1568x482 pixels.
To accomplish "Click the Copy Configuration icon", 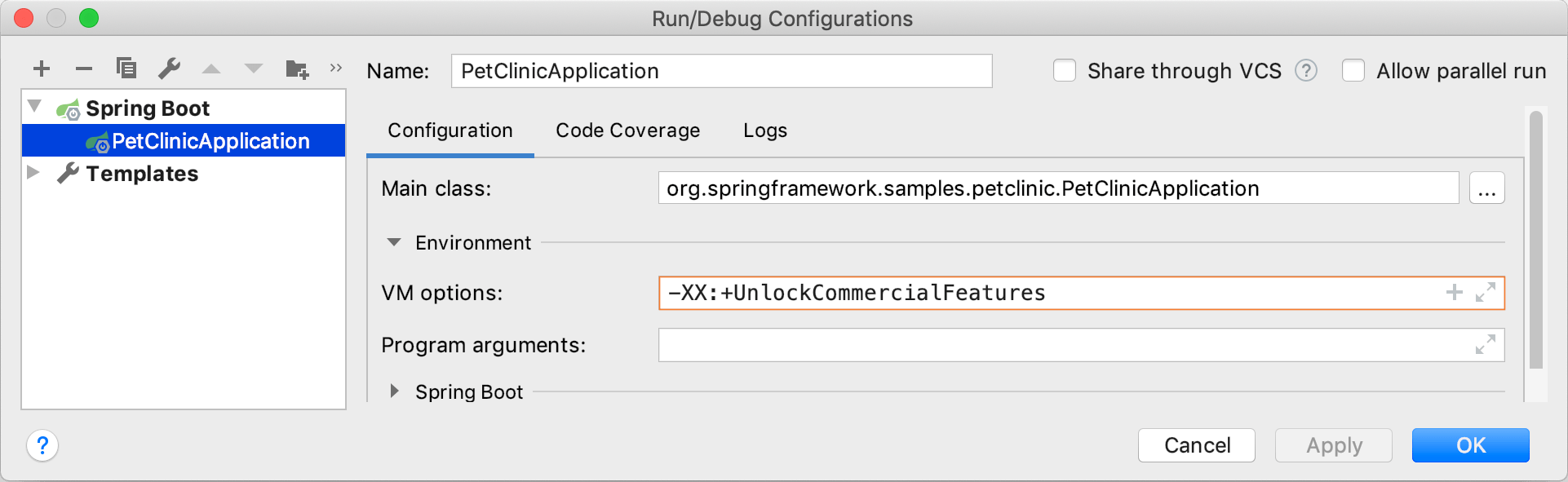I will coord(126,68).
